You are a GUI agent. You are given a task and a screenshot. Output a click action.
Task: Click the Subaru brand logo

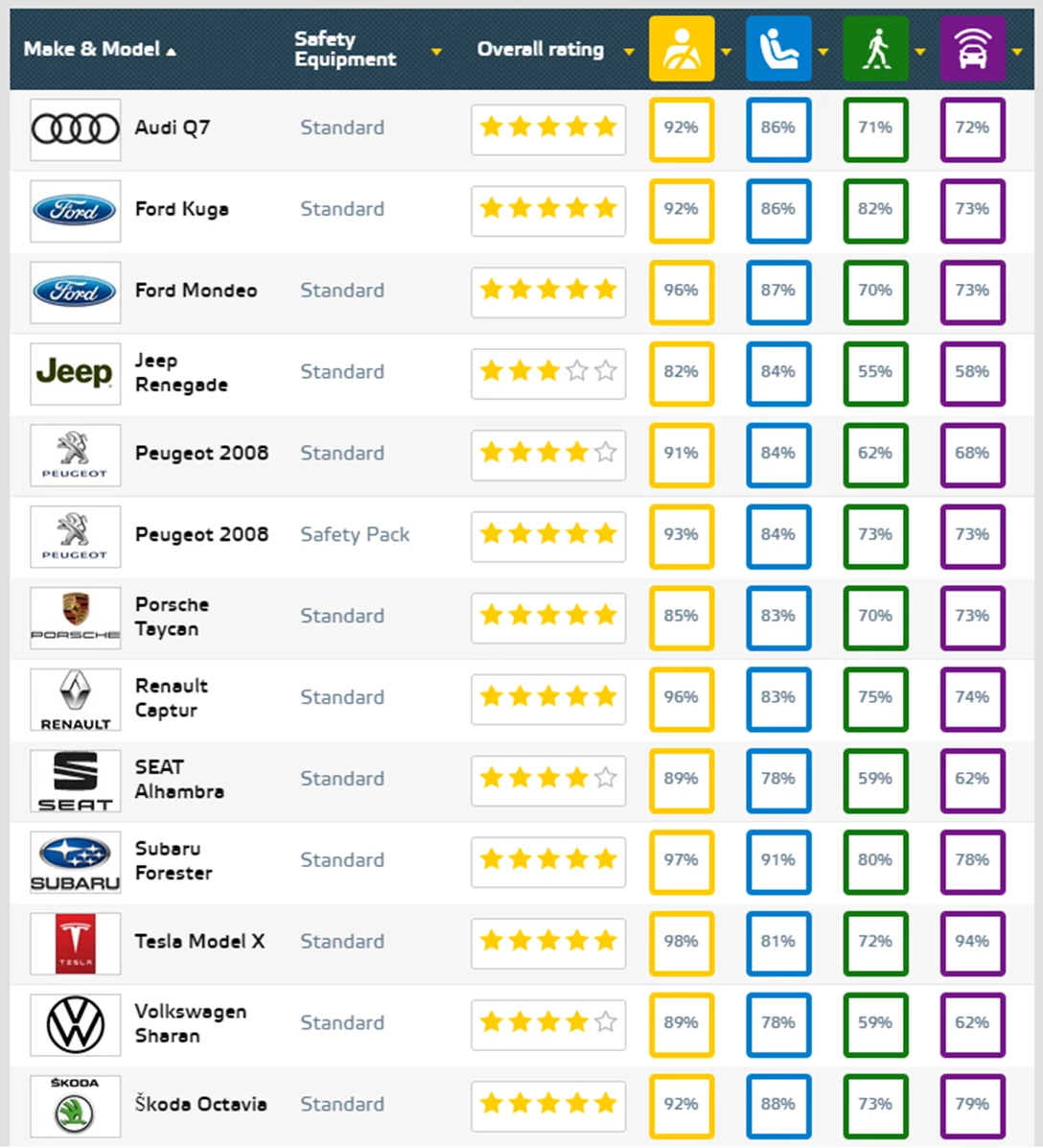pos(75,861)
